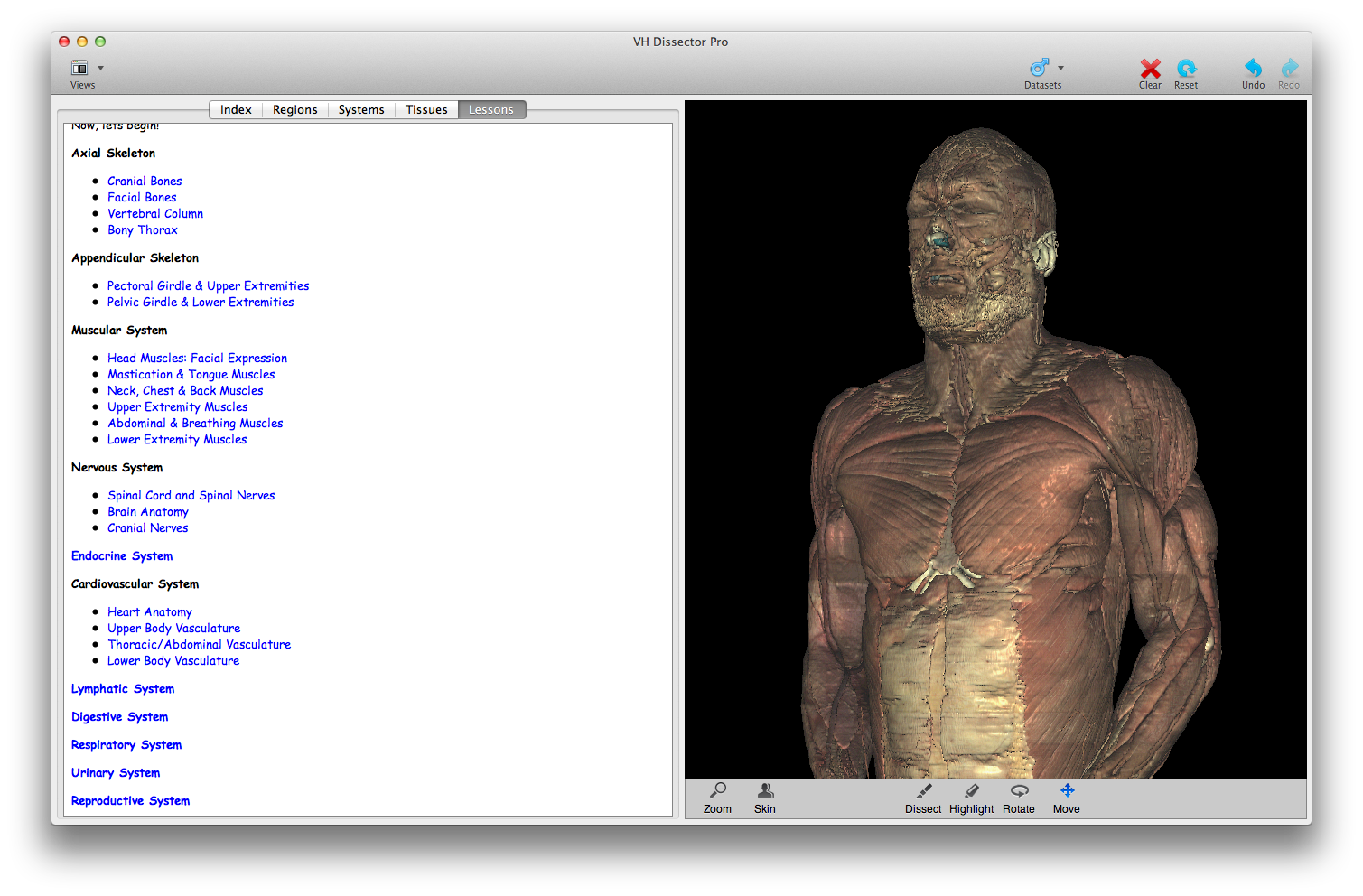Switch to the Index tab
The width and height of the screenshot is (1363, 896).
tap(236, 109)
